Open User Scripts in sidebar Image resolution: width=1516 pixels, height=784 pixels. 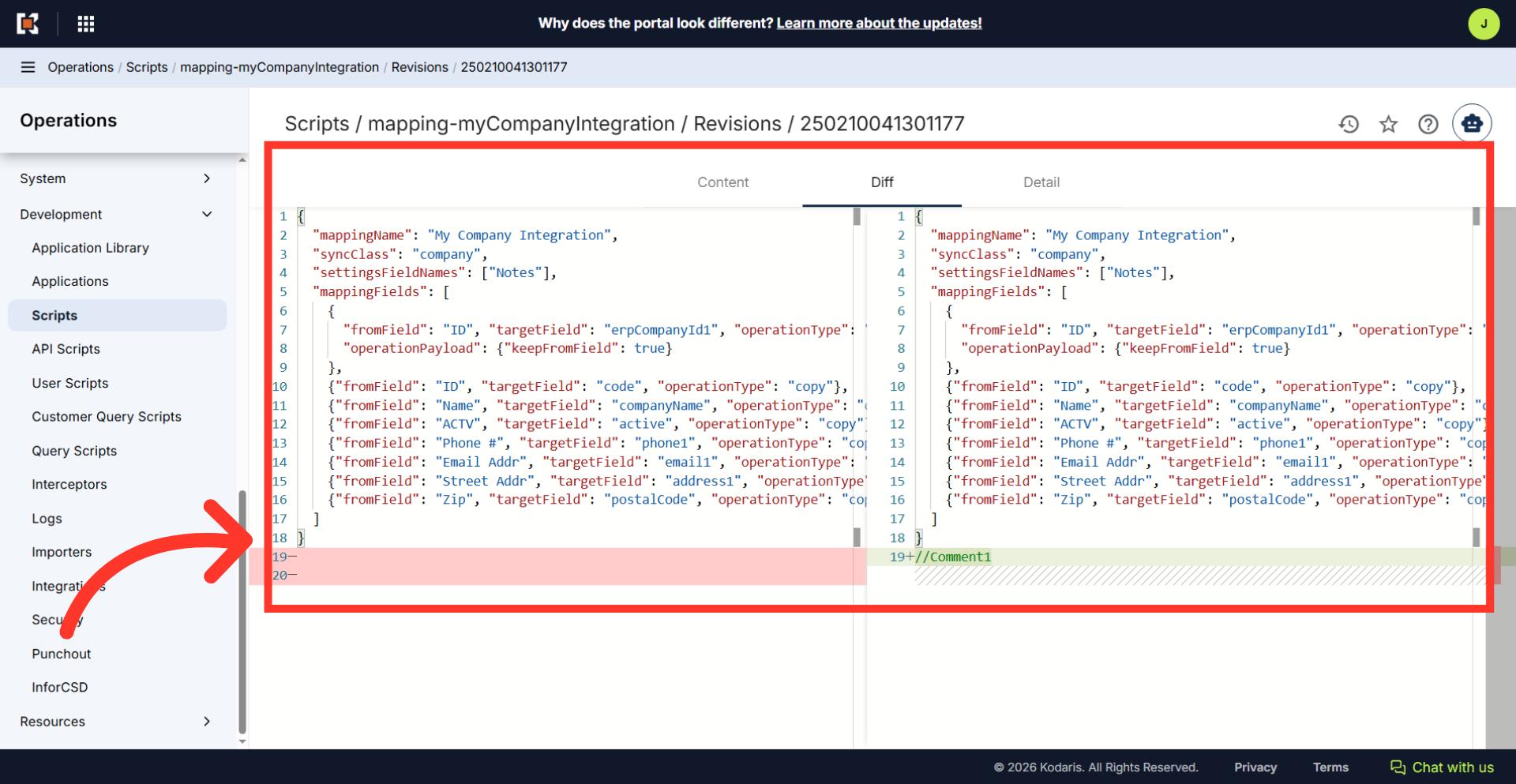pos(70,383)
